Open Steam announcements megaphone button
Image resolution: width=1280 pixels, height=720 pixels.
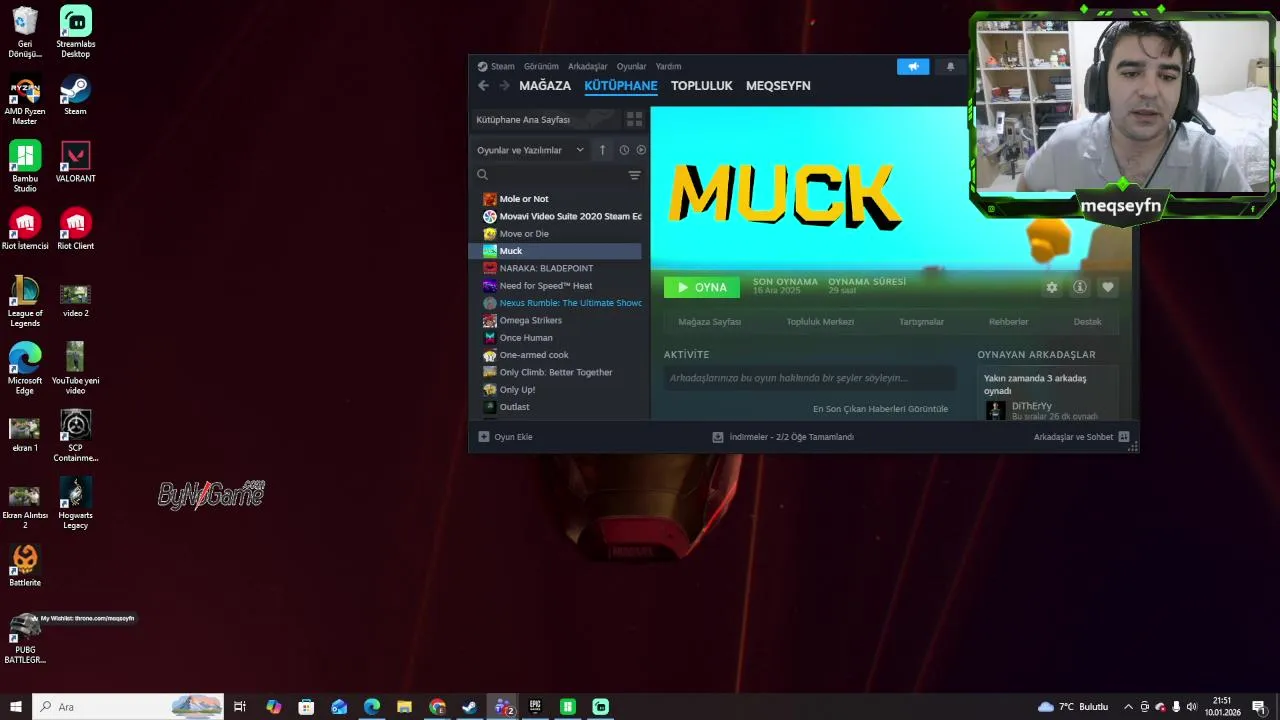913,66
